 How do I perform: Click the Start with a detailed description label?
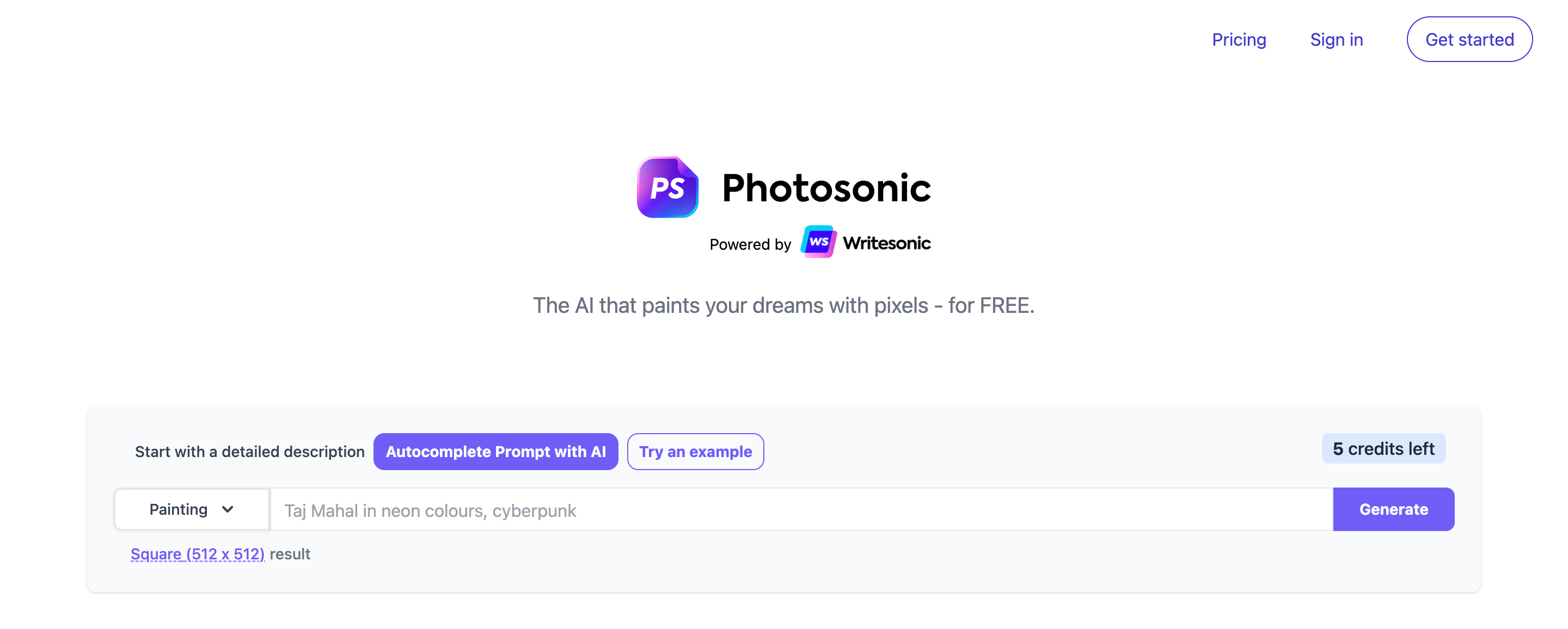click(x=249, y=452)
